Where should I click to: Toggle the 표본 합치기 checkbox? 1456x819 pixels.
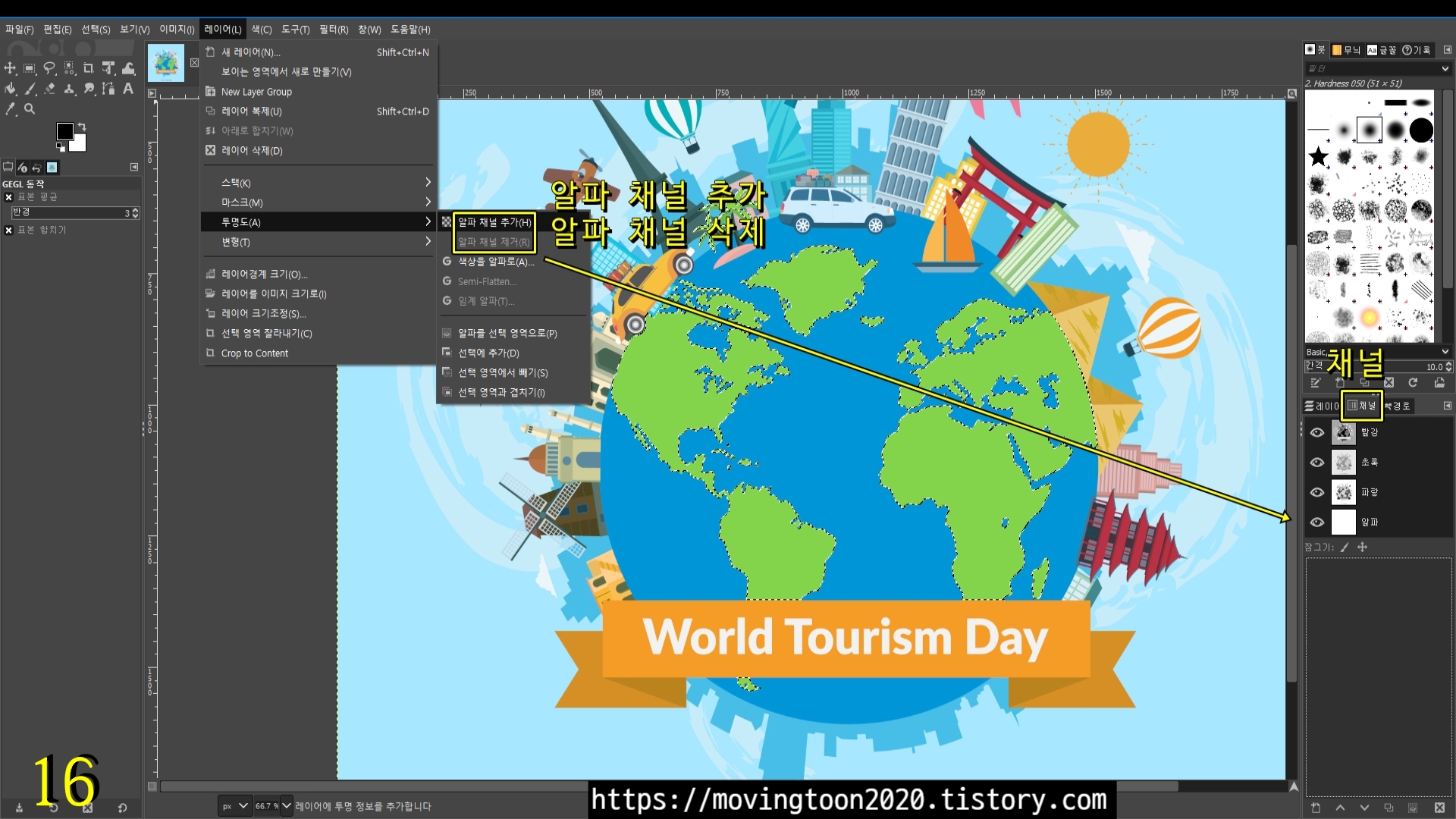(8, 230)
